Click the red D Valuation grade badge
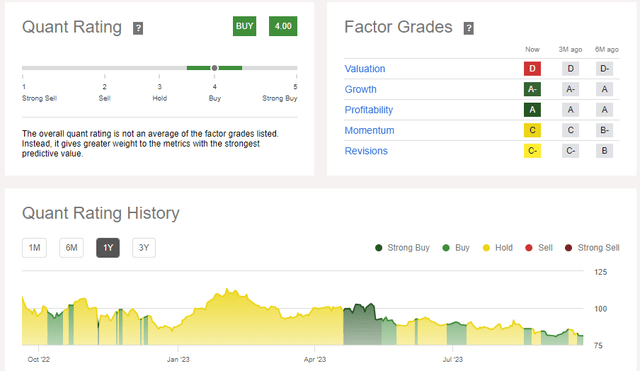This screenshot has height=371, width=640. click(x=532, y=69)
